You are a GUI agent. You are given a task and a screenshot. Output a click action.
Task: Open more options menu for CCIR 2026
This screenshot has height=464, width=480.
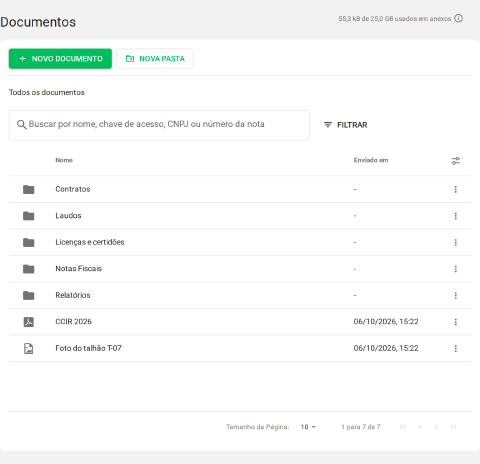pyautogui.click(x=456, y=322)
